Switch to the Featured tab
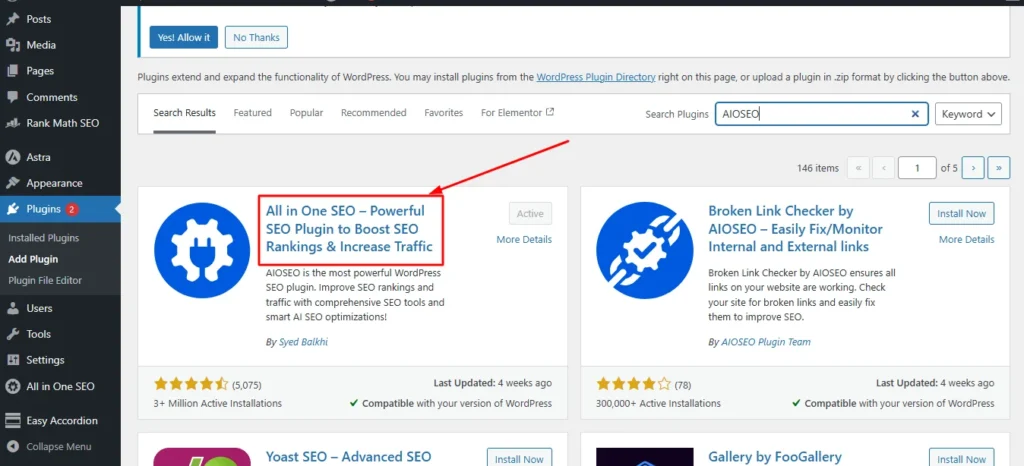The image size is (1024, 466). 253,113
